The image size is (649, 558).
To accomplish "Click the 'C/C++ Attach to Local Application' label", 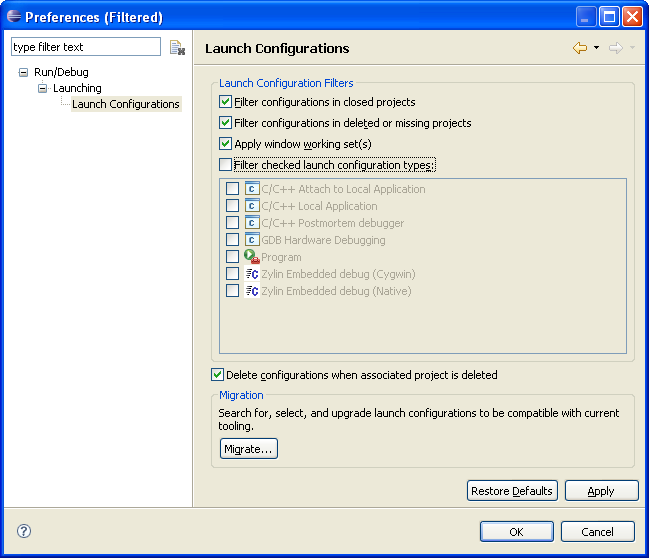I will click(344, 189).
